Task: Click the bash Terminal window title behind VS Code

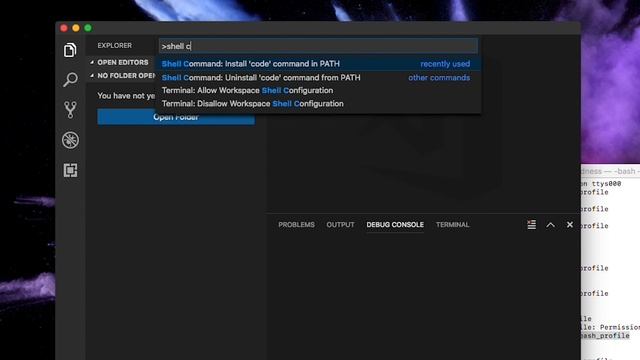Action: (610, 171)
